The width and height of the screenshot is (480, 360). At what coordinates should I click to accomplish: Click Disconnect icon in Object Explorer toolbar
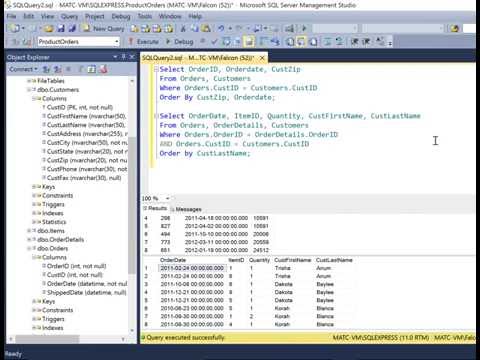[57, 69]
